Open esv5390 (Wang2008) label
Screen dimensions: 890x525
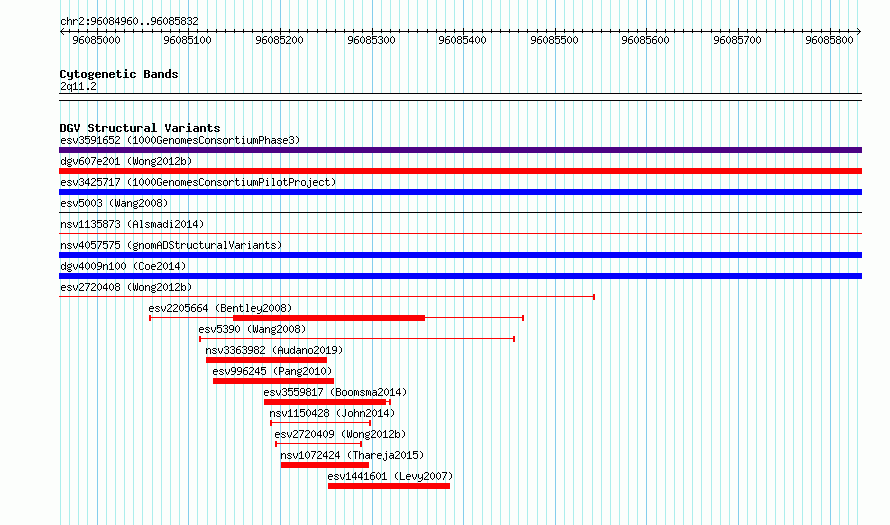[x=252, y=329]
